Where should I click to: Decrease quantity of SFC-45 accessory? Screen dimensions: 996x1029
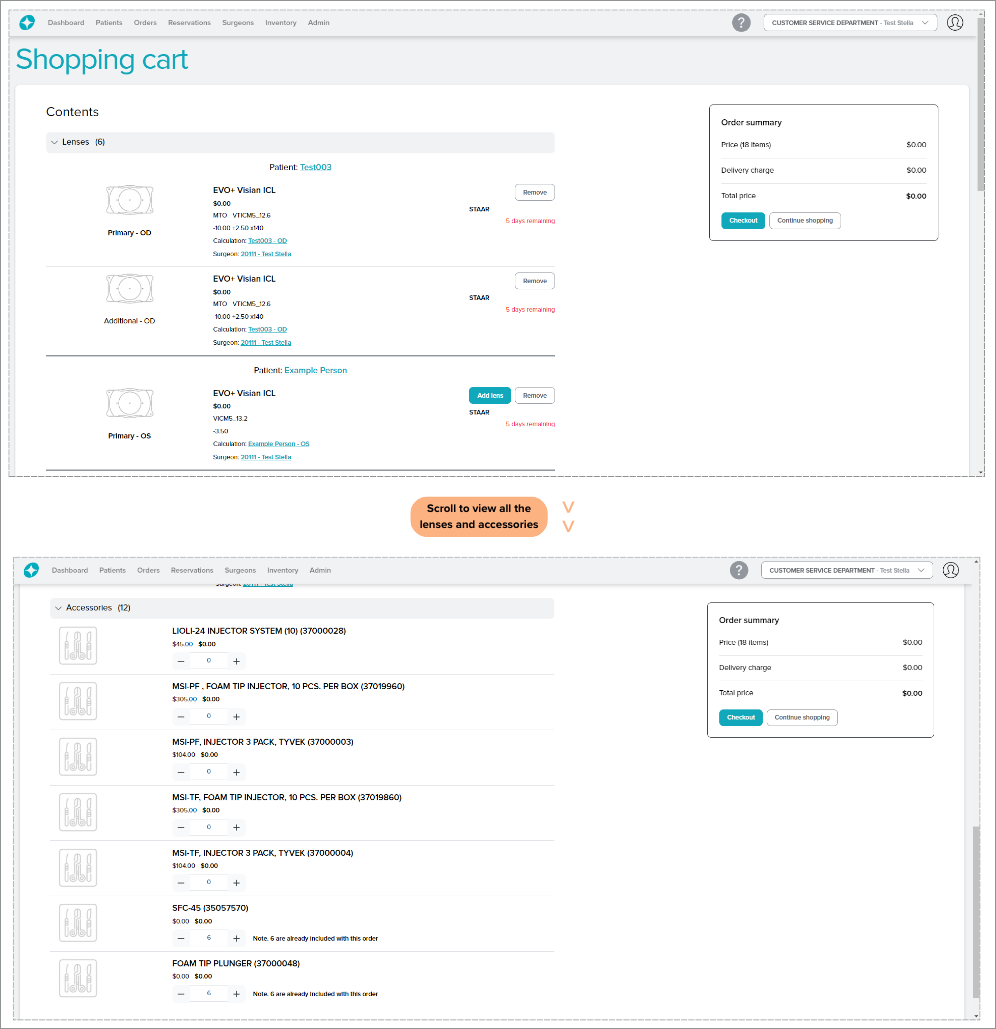tap(181, 938)
